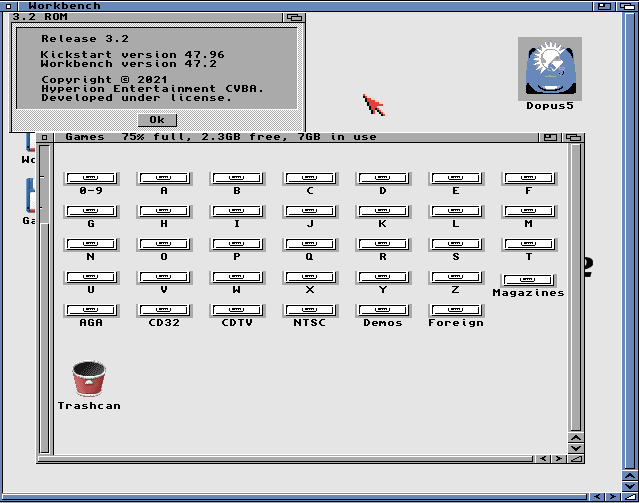Image resolution: width=639 pixels, height=503 pixels.
Task: Open the S drawer icon
Action: [x=456, y=244]
